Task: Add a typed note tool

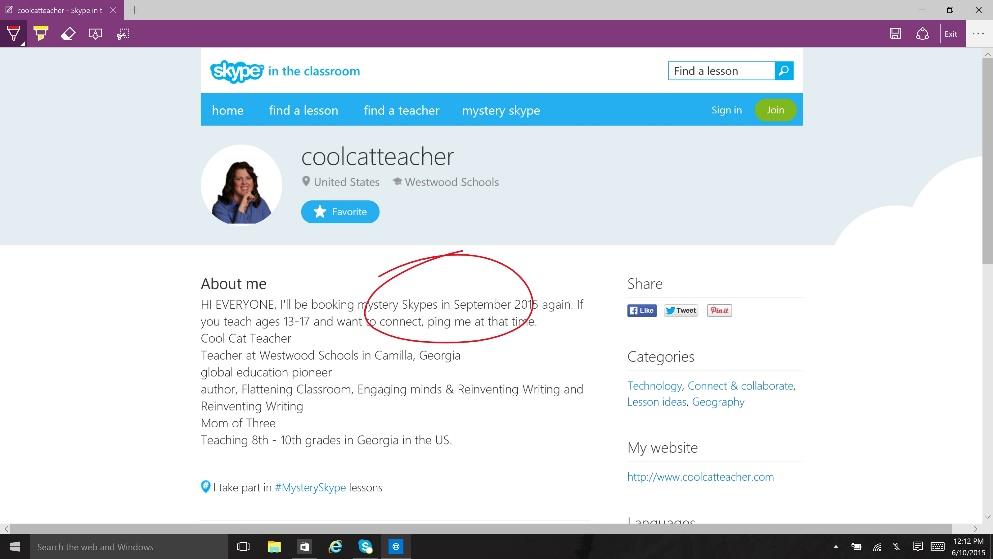Action: (96, 34)
